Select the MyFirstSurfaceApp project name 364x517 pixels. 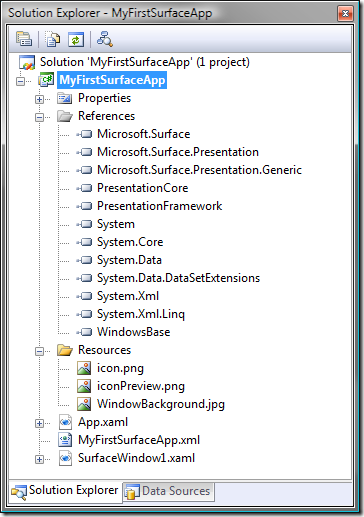(x=112, y=80)
